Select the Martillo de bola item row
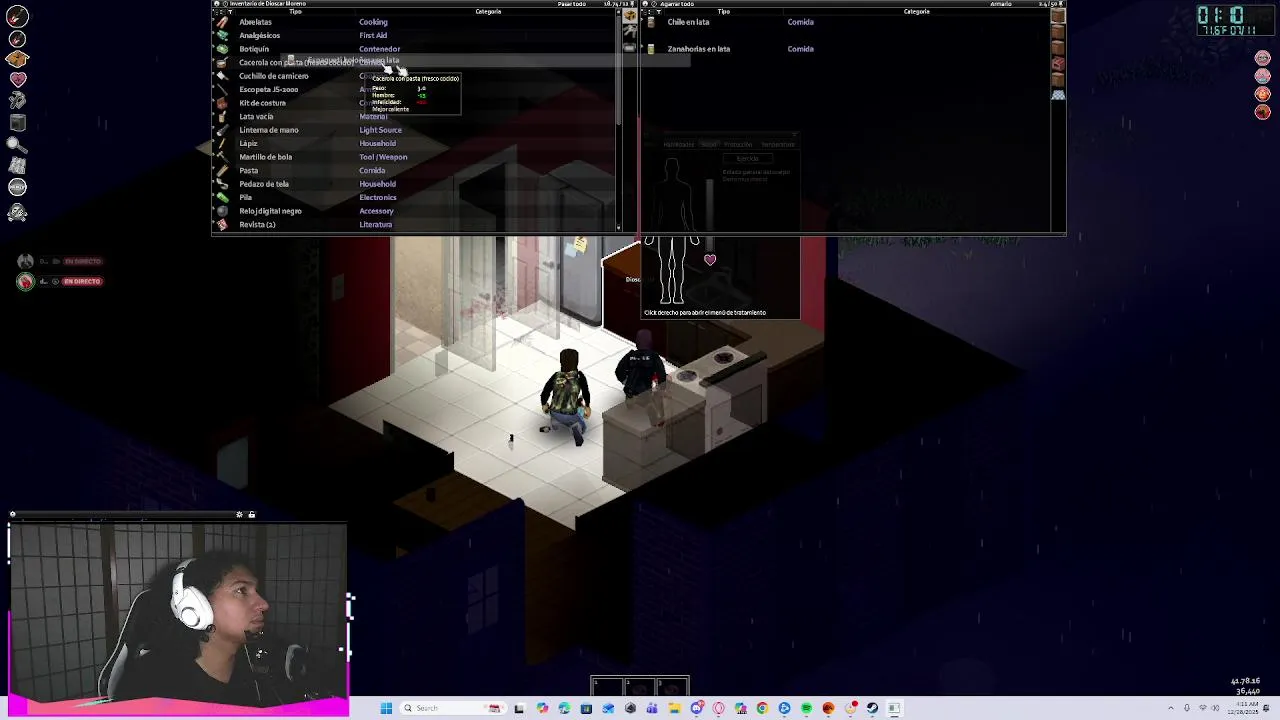 point(415,157)
